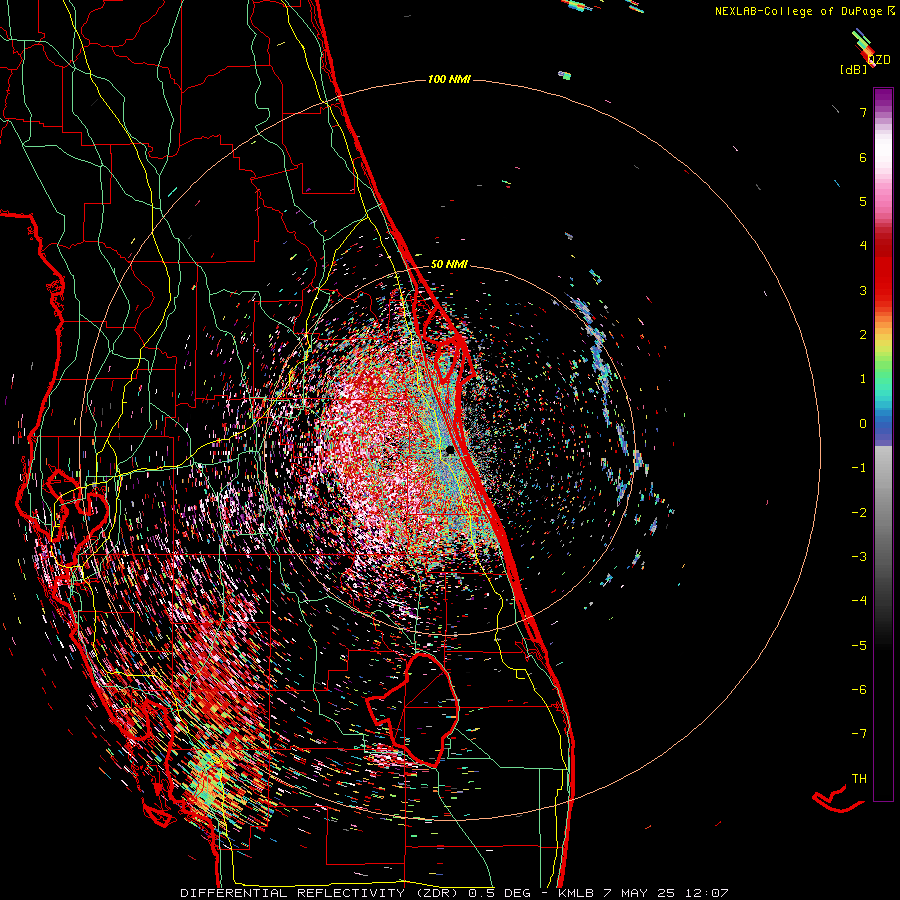Click the -5 value on the dB scale
Screen dimensions: 900x900
pos(859,646)
